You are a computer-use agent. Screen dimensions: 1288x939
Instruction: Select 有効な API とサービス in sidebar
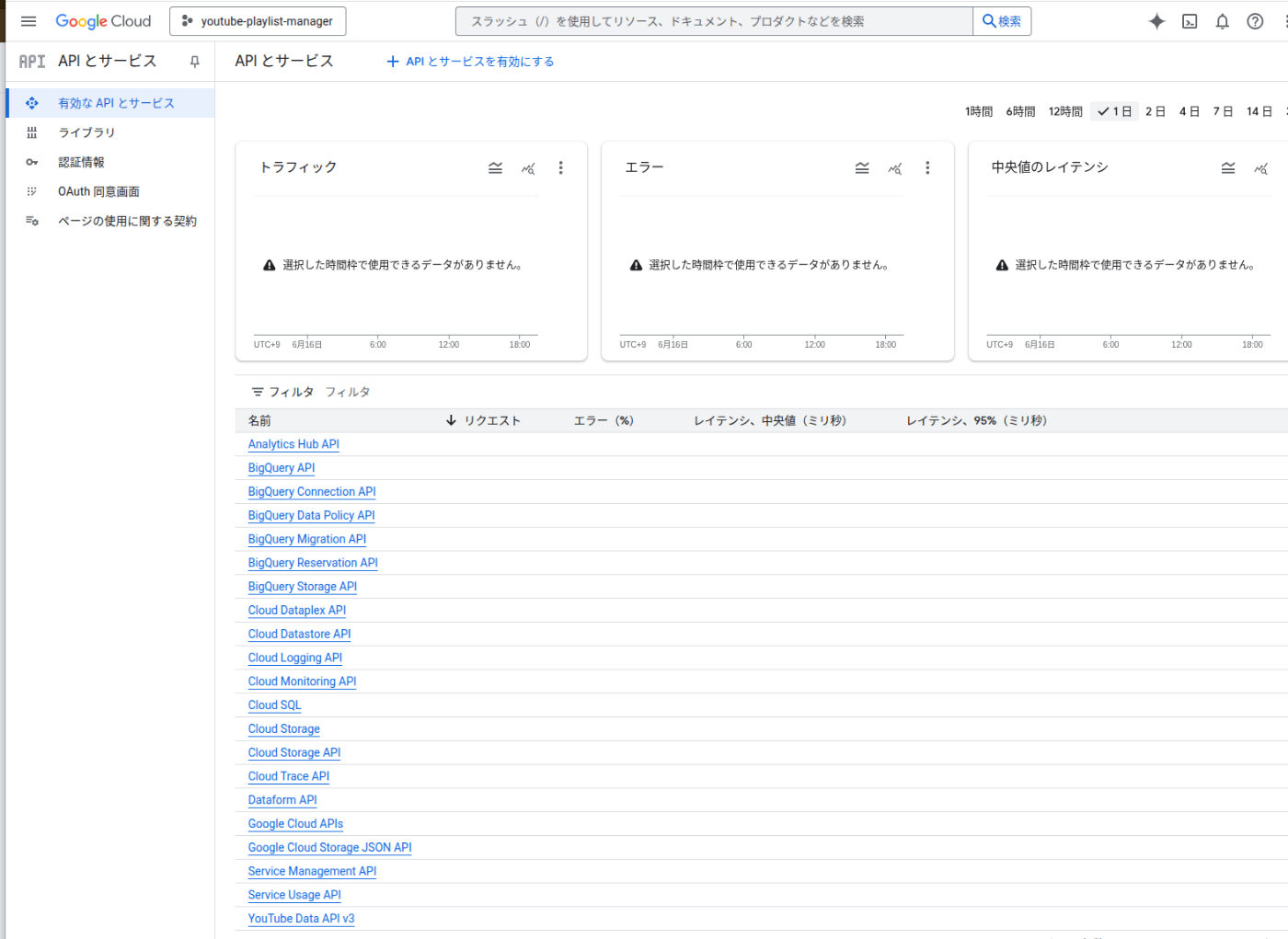[x=110, y=103]
